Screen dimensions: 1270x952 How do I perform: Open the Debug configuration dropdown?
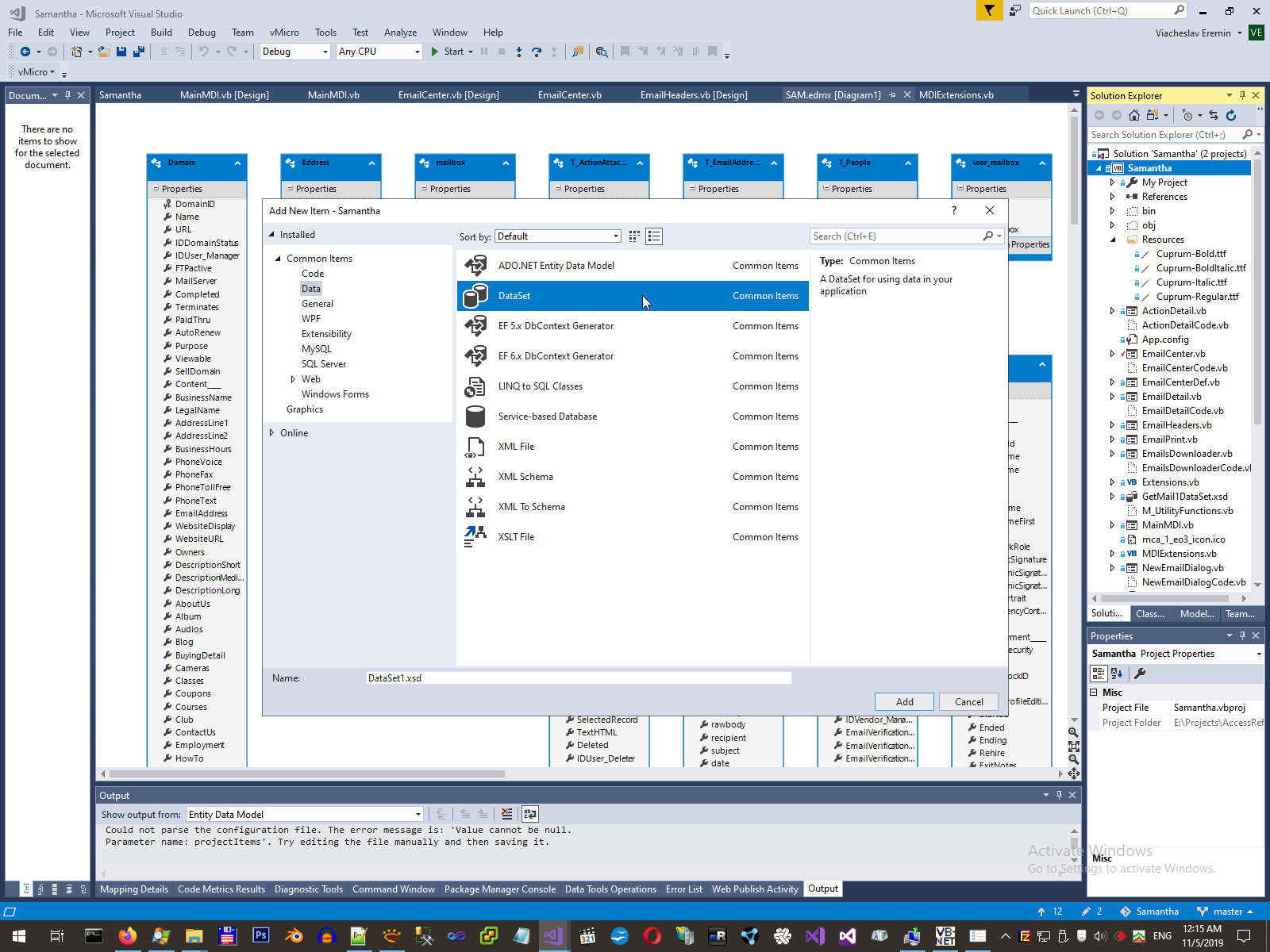[294, 52]
